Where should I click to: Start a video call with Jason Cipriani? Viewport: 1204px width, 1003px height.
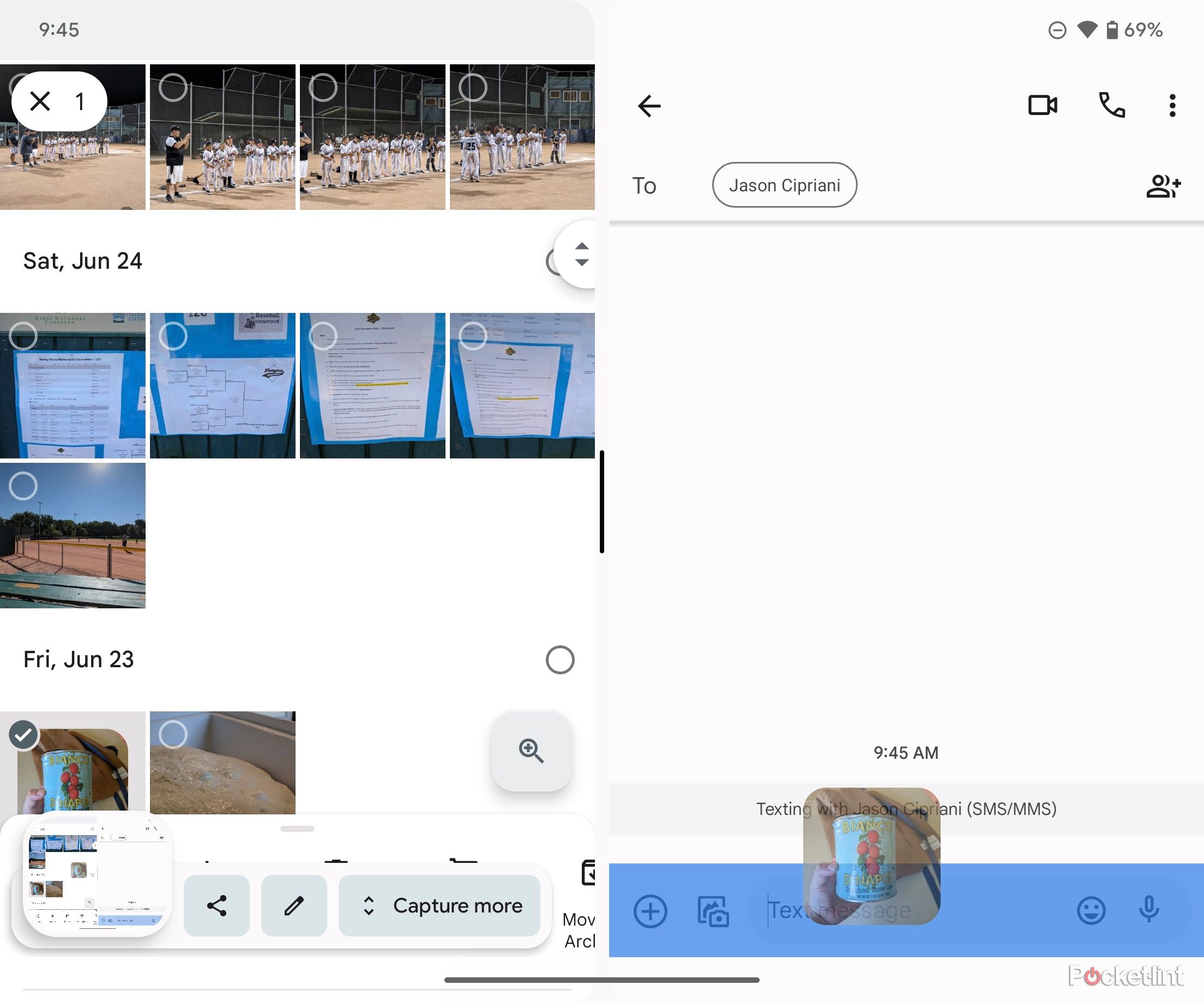tap(1042, 105)
